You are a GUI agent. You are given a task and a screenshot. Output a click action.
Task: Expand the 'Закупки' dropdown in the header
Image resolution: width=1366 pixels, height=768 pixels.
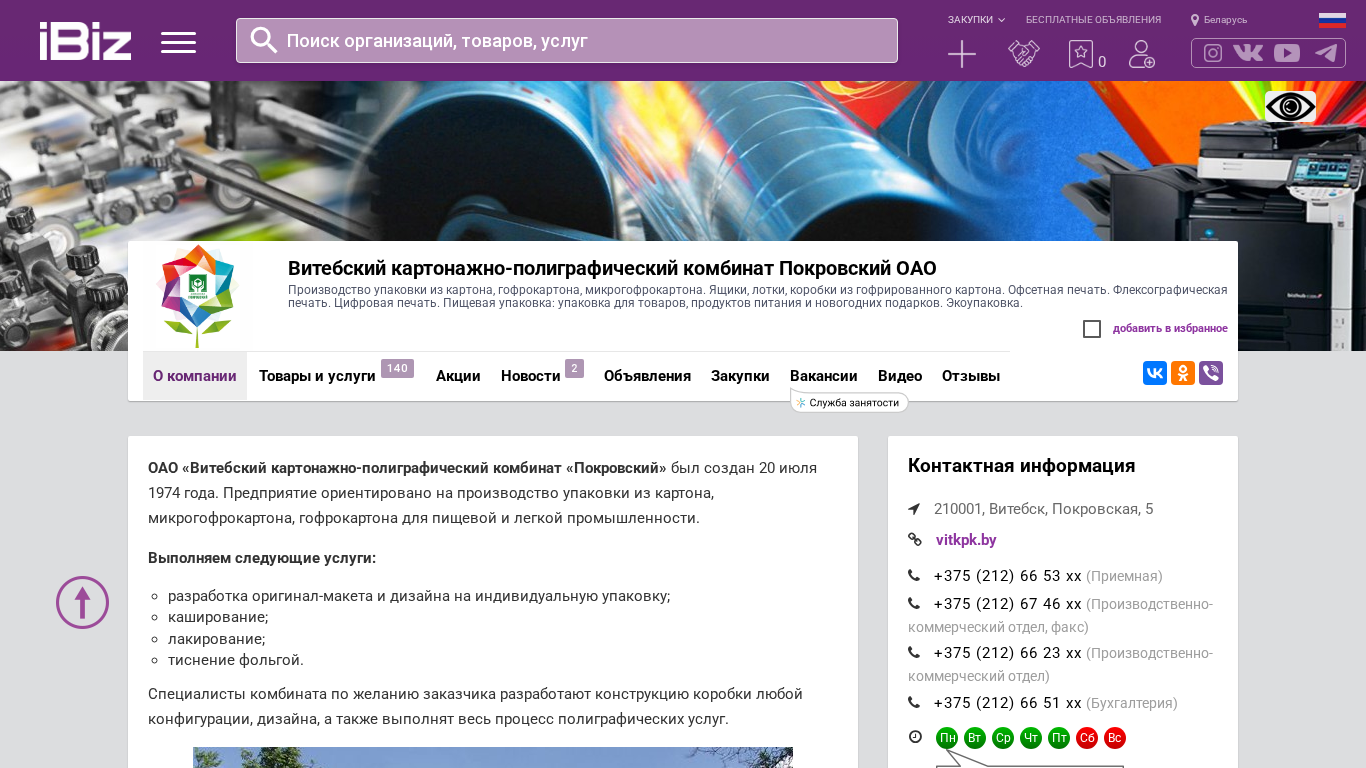pyautogui.click(x=976, y=20)
